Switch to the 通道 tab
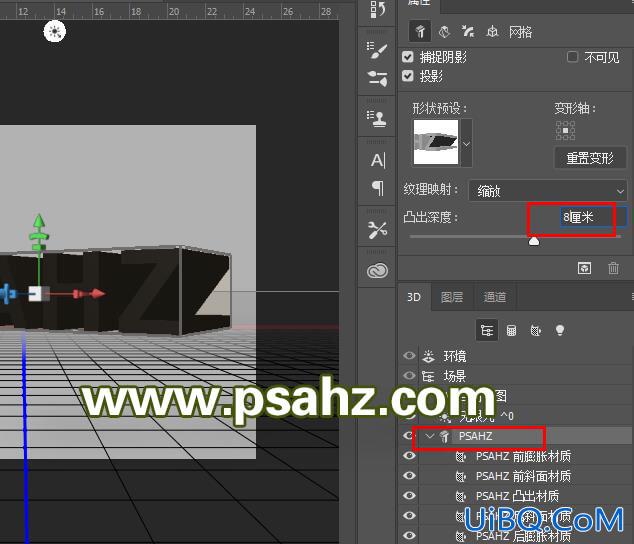Viewport: 634px width, 544px height. tap(495, 297)
